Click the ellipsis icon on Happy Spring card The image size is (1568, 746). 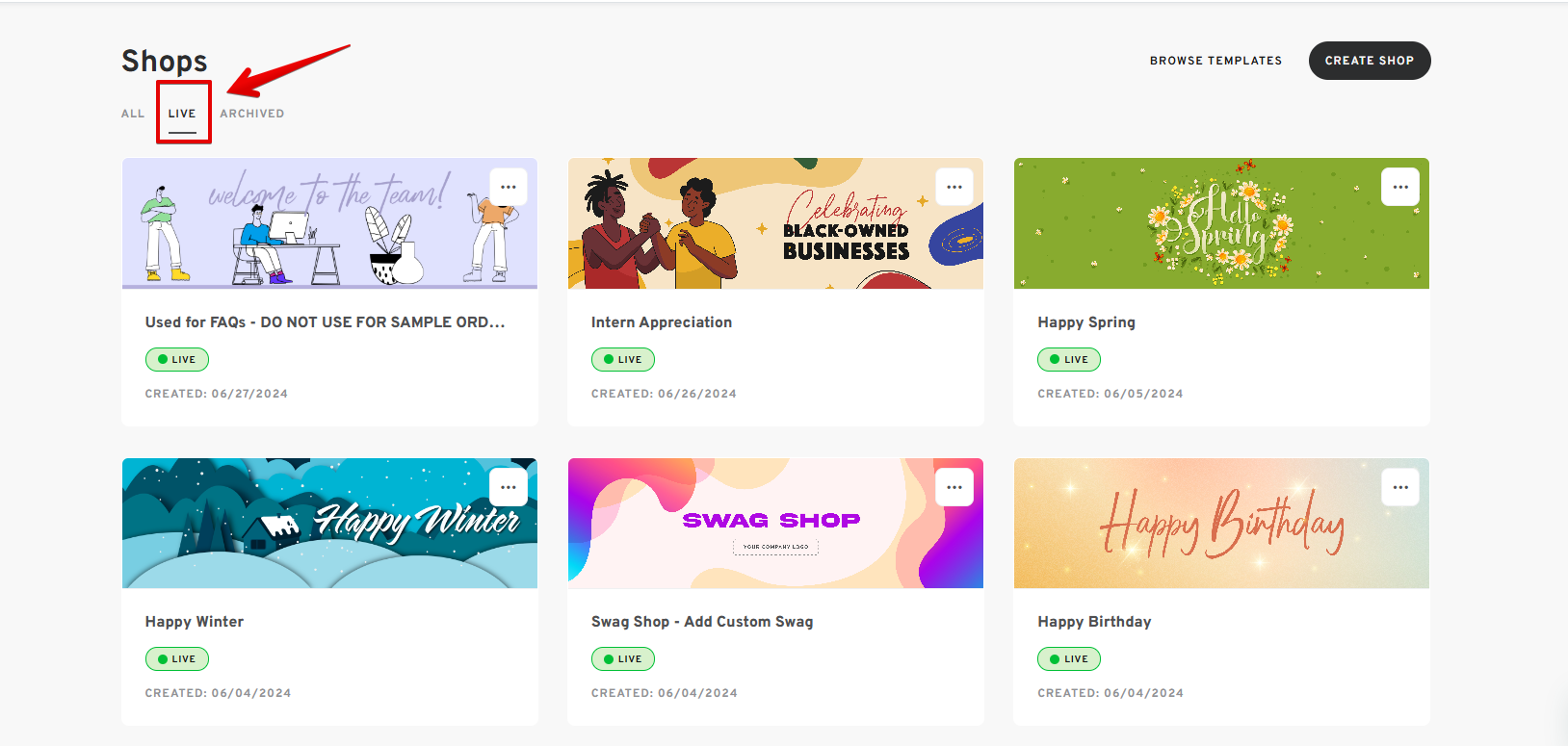coord(1400,187)
